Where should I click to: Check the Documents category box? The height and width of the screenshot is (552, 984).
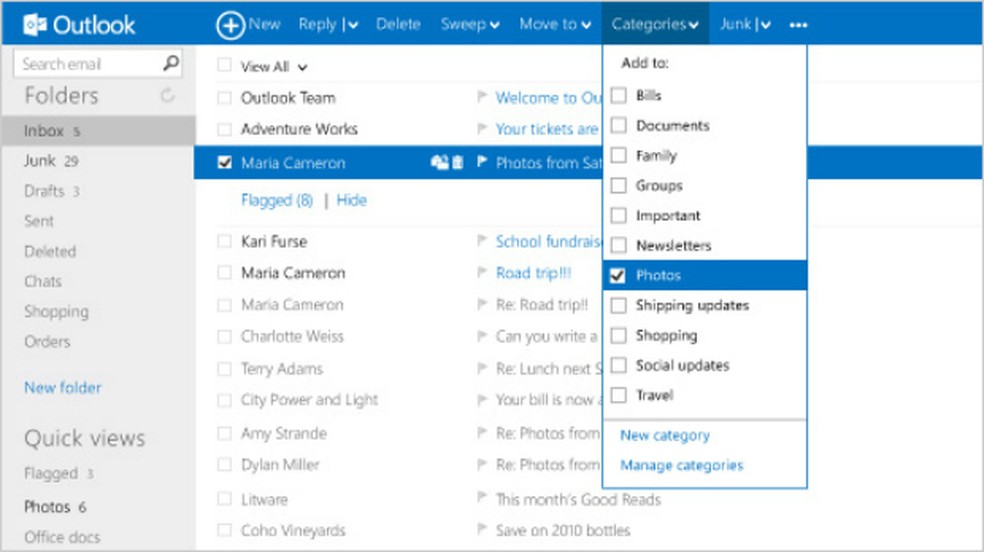(619, 125)
